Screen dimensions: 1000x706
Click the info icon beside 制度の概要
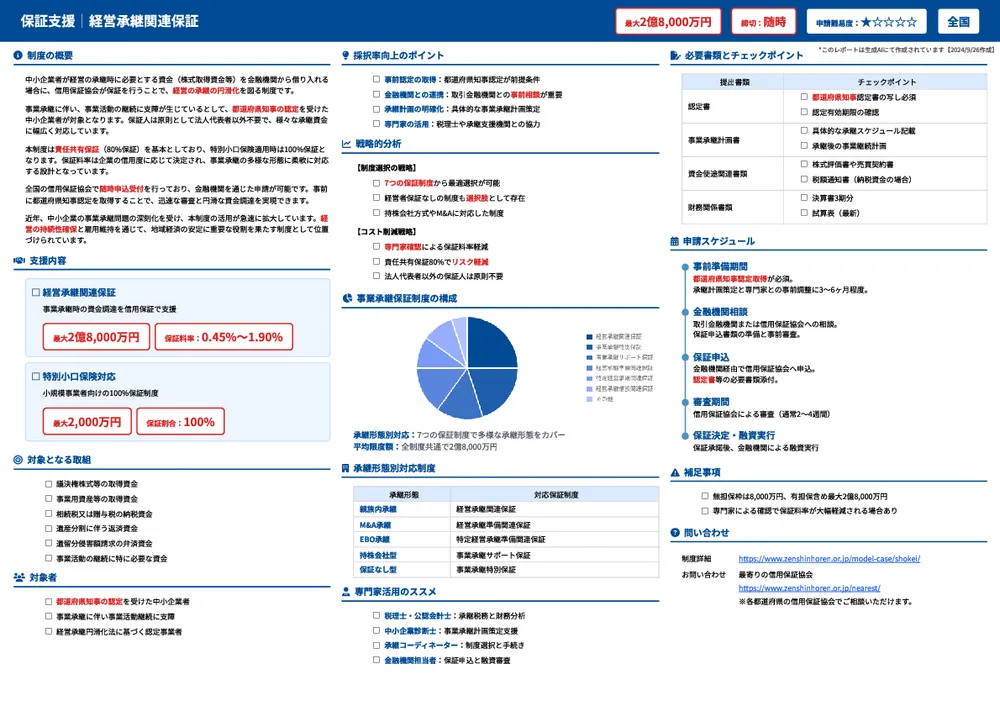pos(19,55)
